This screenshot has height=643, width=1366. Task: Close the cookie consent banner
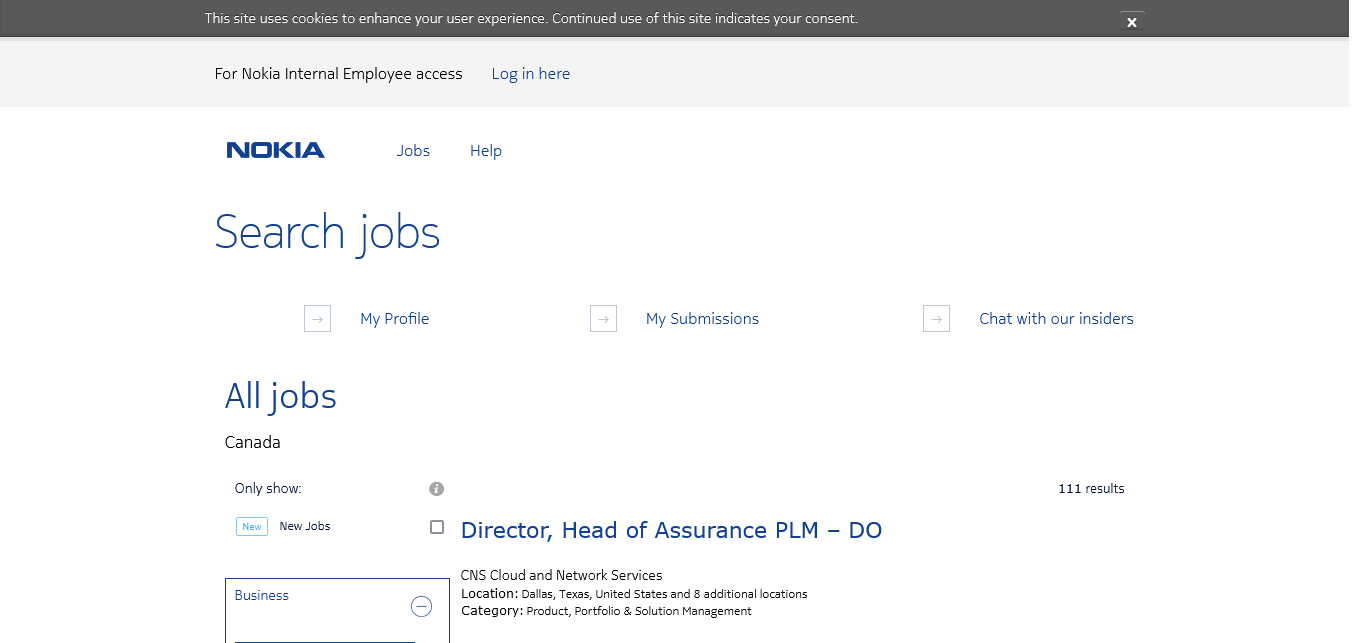point(1132,22)
